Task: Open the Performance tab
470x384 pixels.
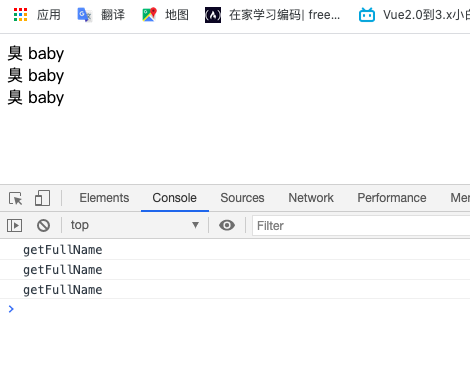Action: (x=392, y=198)
